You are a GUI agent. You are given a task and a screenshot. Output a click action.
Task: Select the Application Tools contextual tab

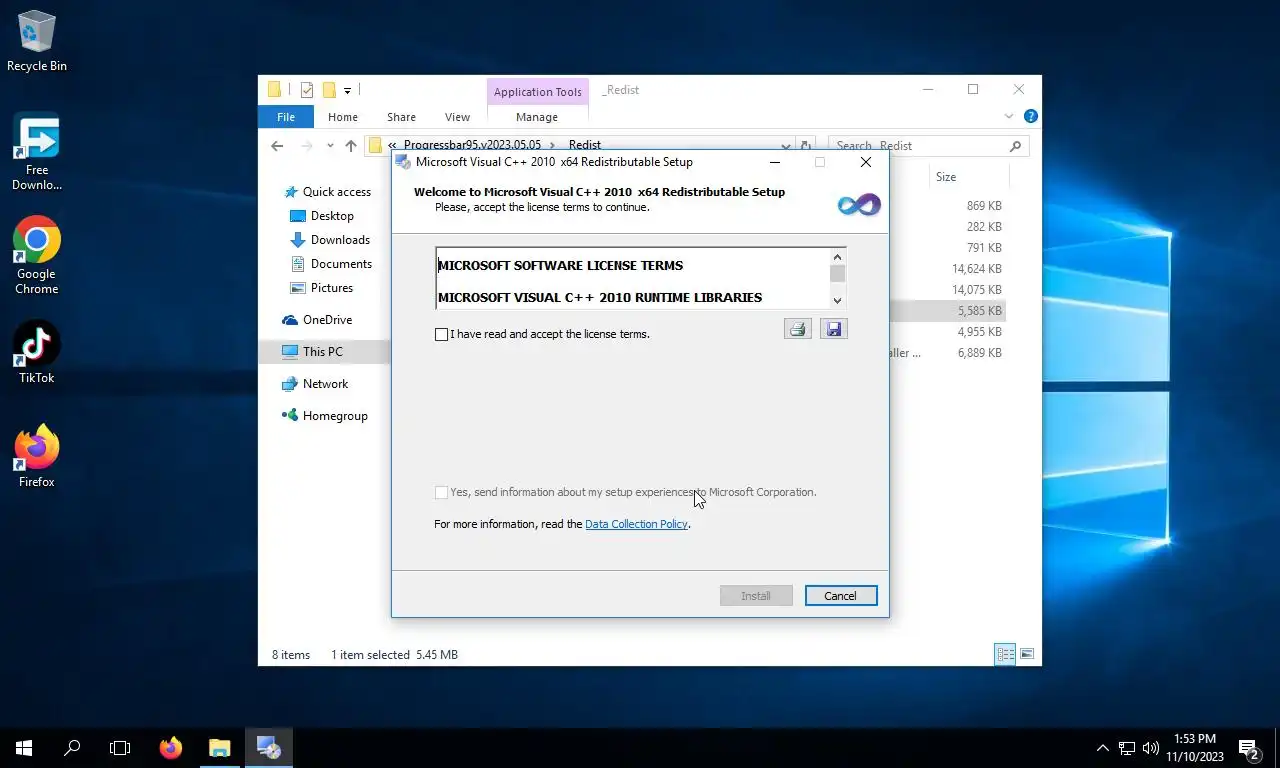pos(537,92)
